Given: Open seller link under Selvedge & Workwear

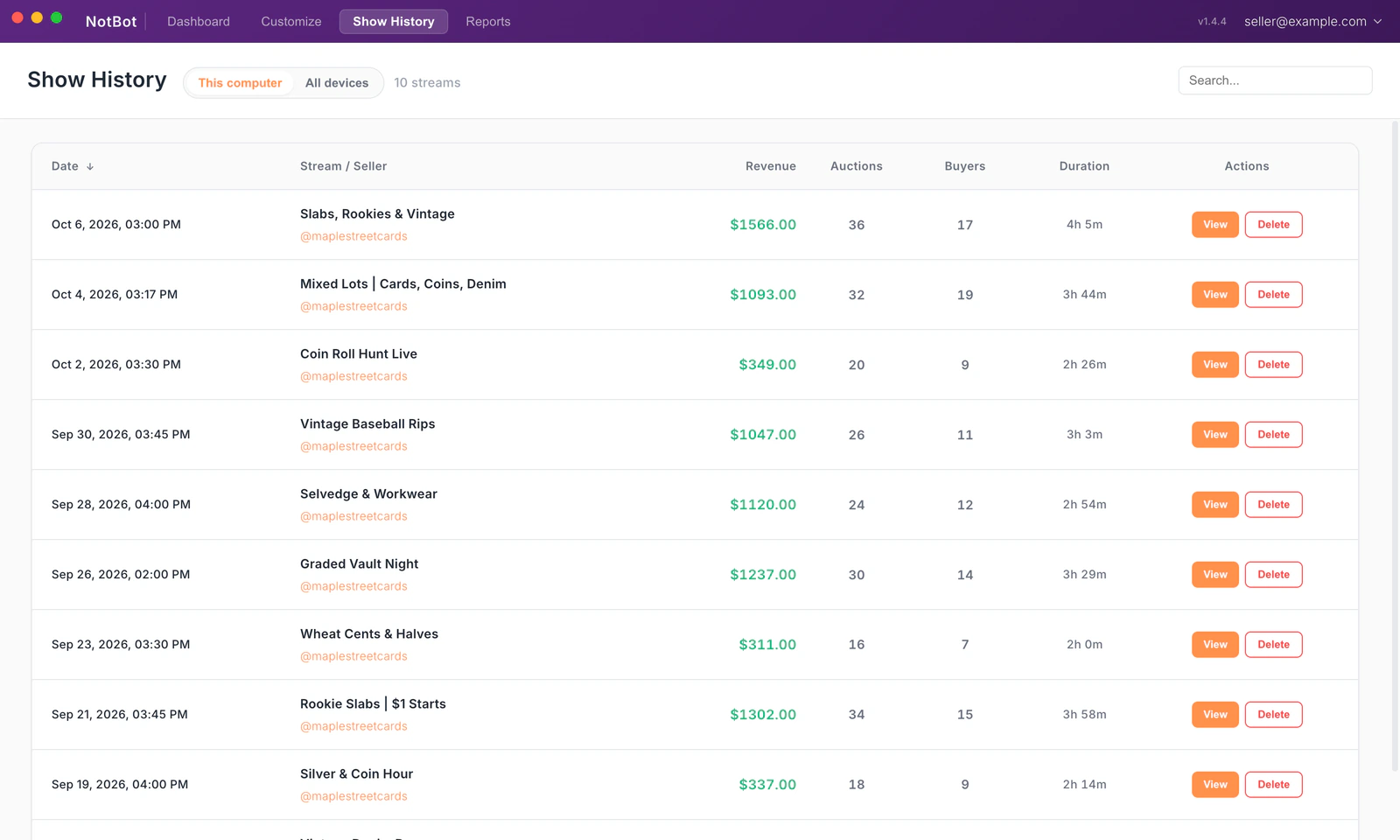Looking at the screenshot, I should pos(353,516).
